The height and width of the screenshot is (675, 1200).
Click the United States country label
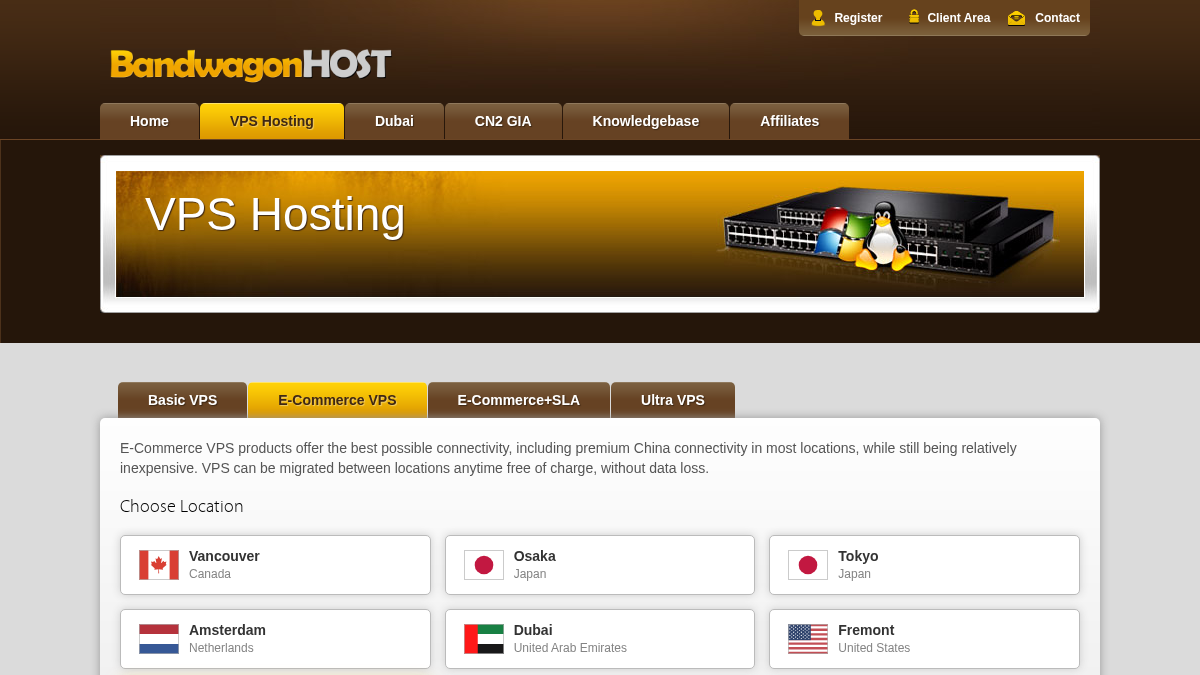(874, 648)
